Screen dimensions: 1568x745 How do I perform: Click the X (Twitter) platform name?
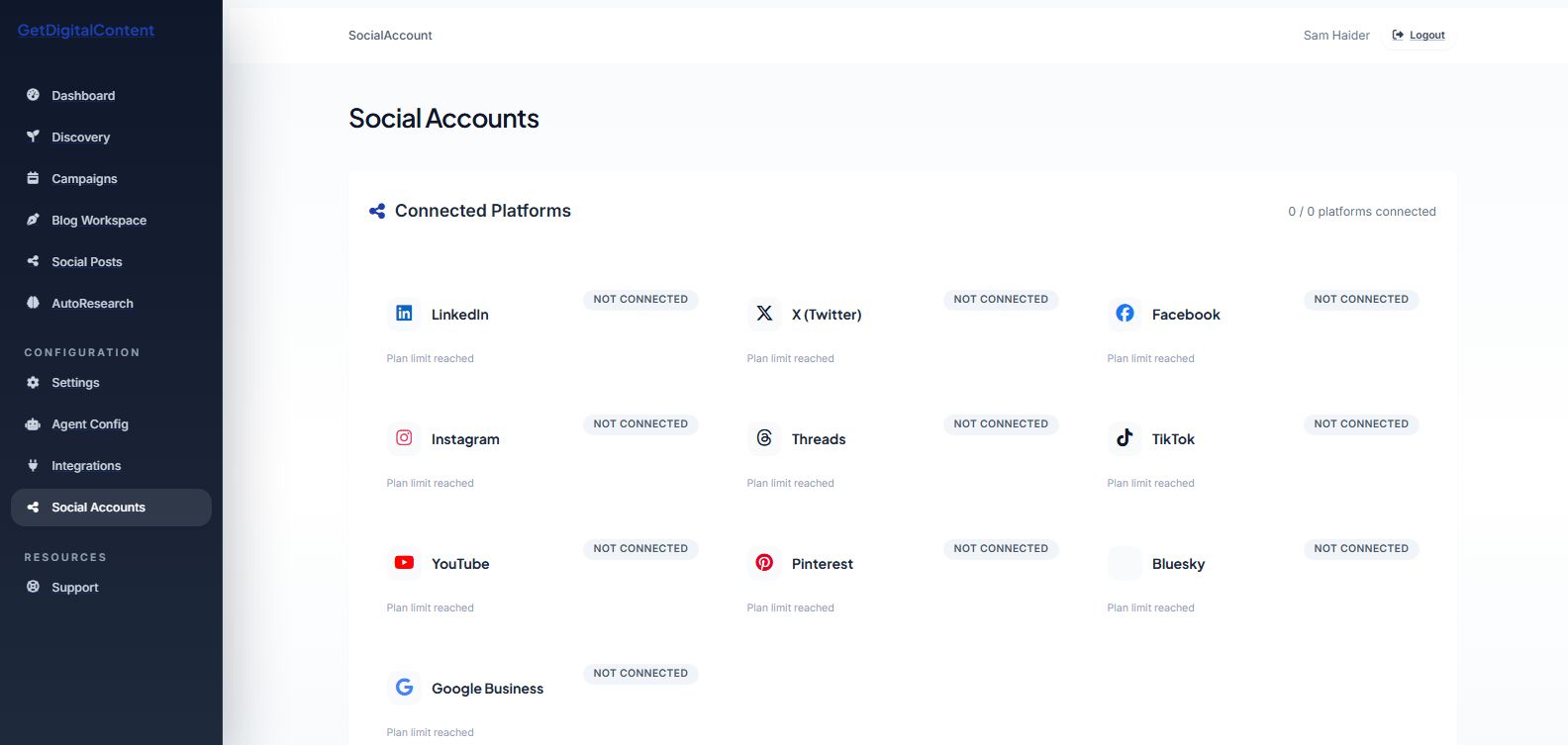coord(827,315)
